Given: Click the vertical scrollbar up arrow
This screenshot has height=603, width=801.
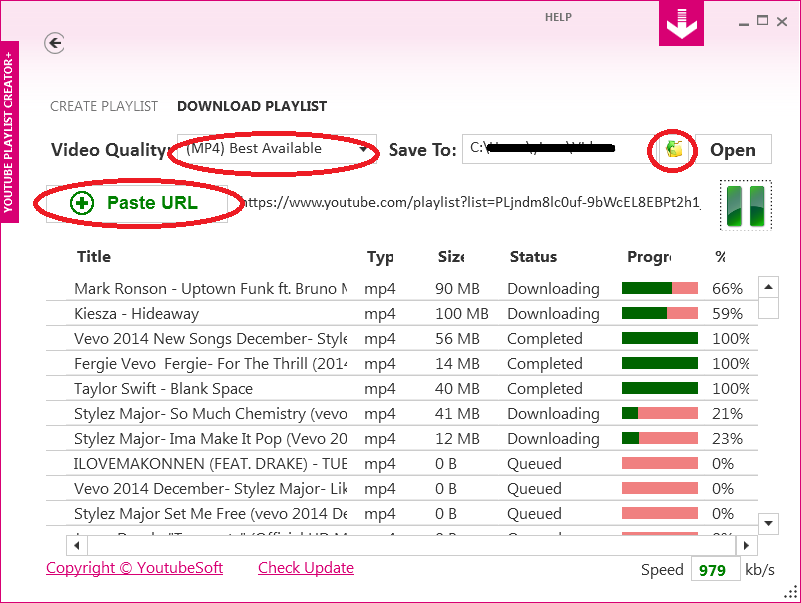Looking at the screenshot, I should pos(768,287).
